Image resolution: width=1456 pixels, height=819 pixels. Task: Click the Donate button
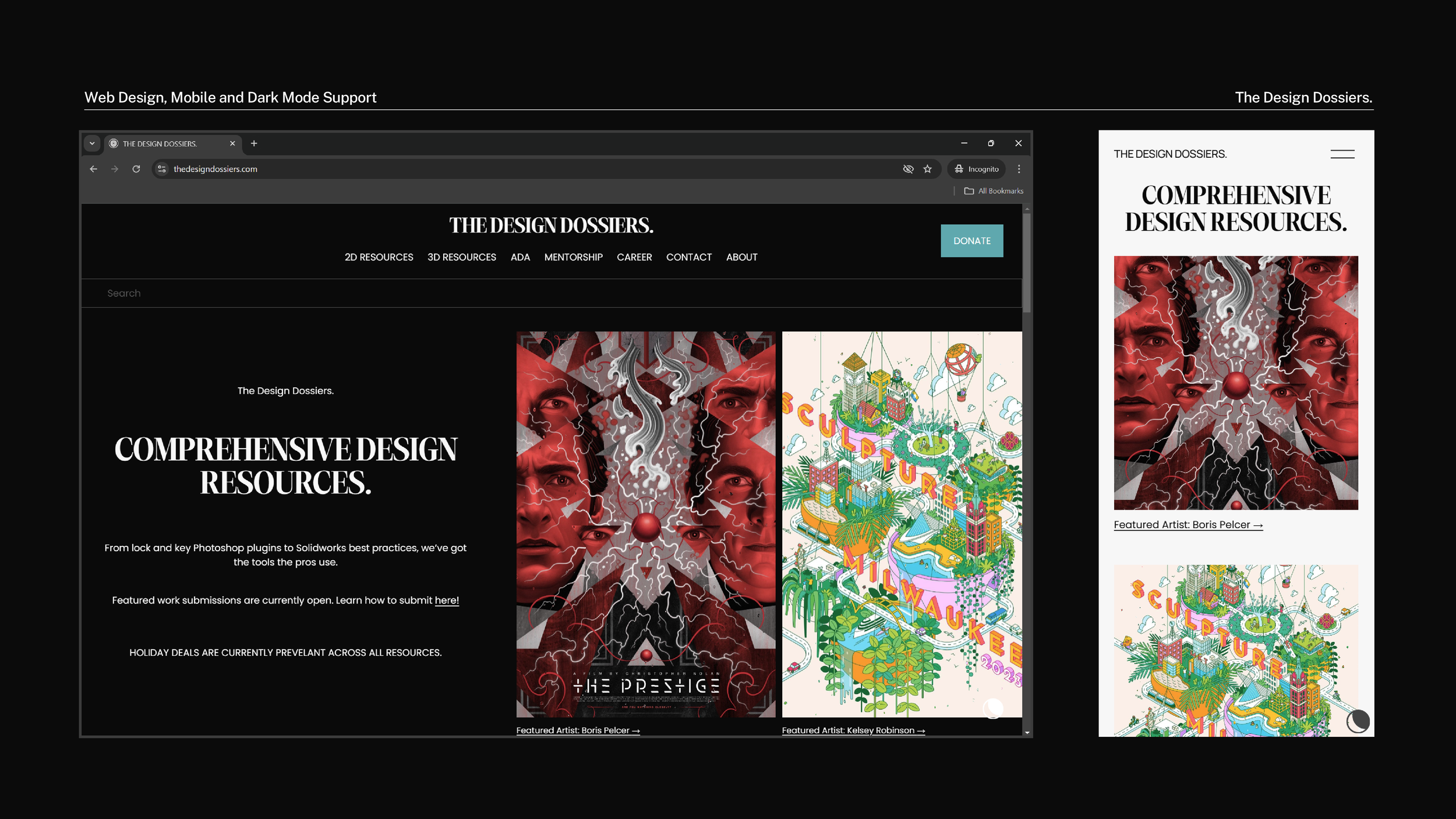pos(972,241)
